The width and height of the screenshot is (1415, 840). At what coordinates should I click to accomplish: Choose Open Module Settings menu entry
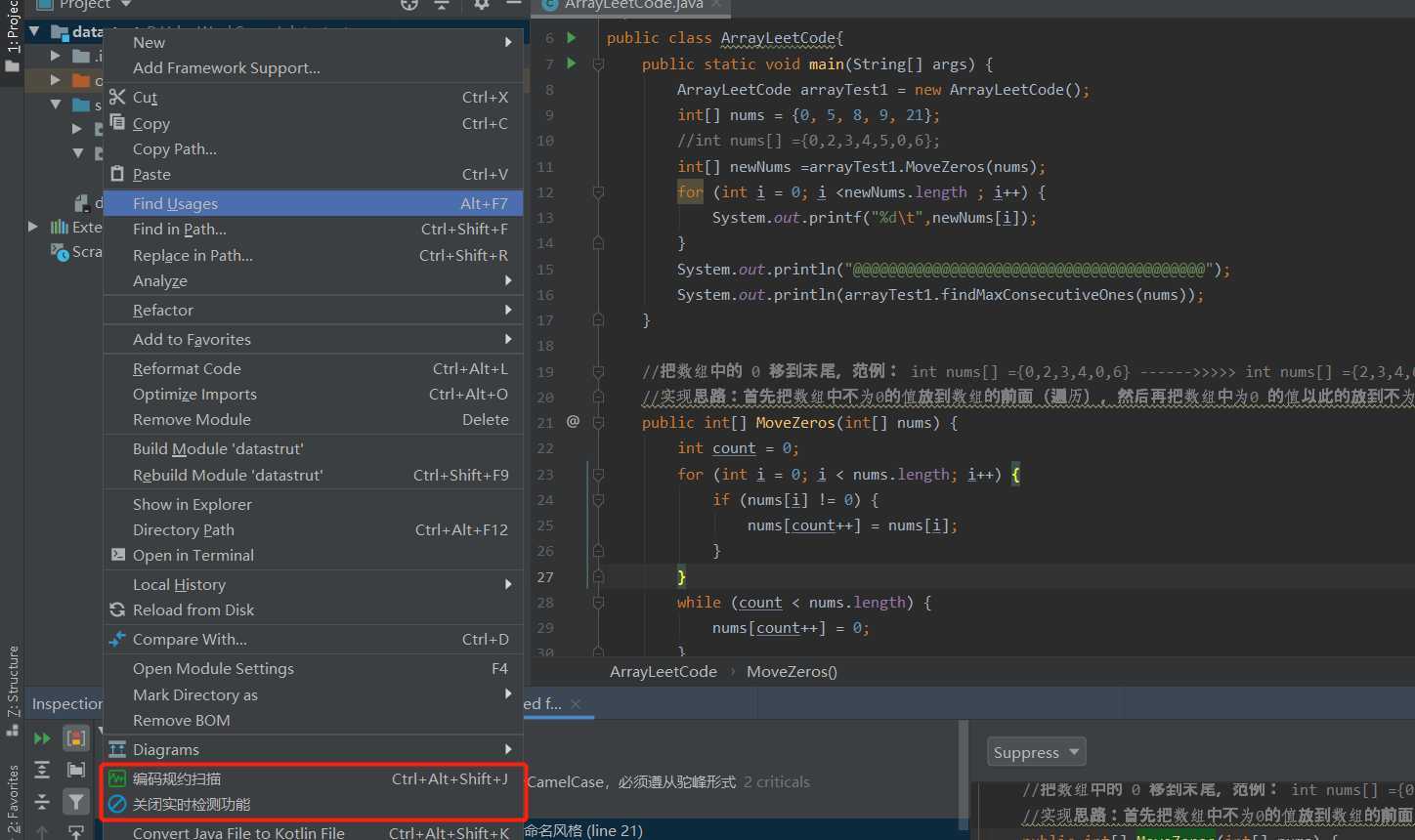point(314,668)
